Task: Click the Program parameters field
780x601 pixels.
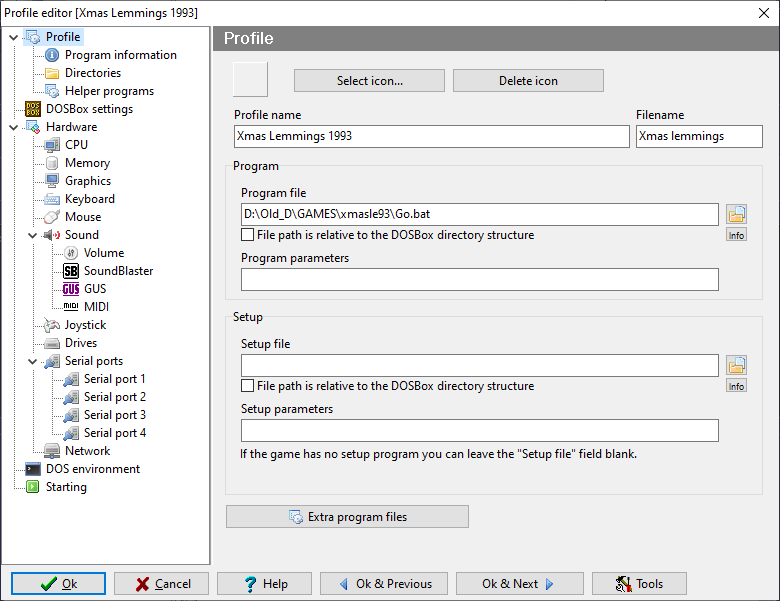Action: coord(480,280)
